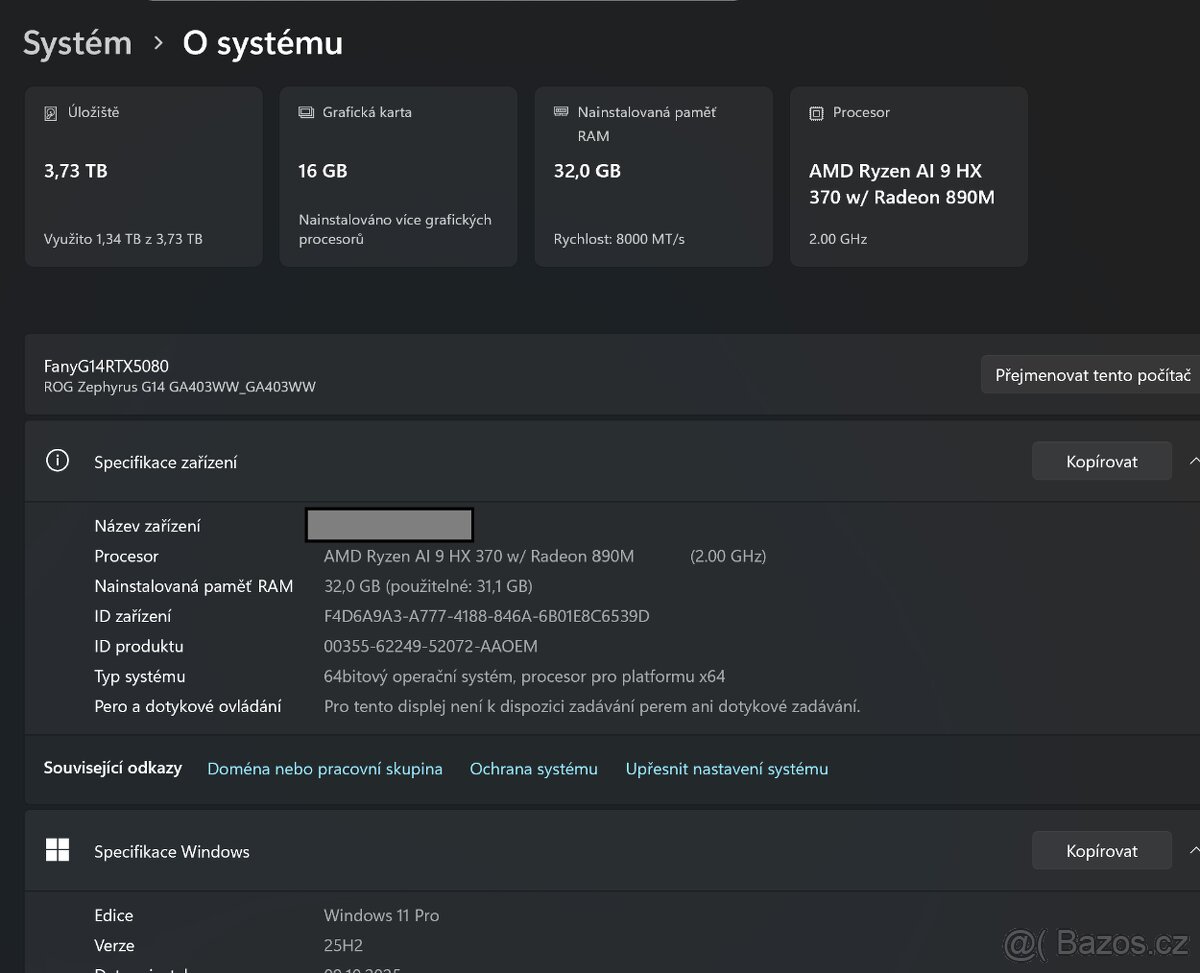This screenshot has width=1200, height=973.
Task: Click Systém in the breadcrumb
Action: coord(76,42)
